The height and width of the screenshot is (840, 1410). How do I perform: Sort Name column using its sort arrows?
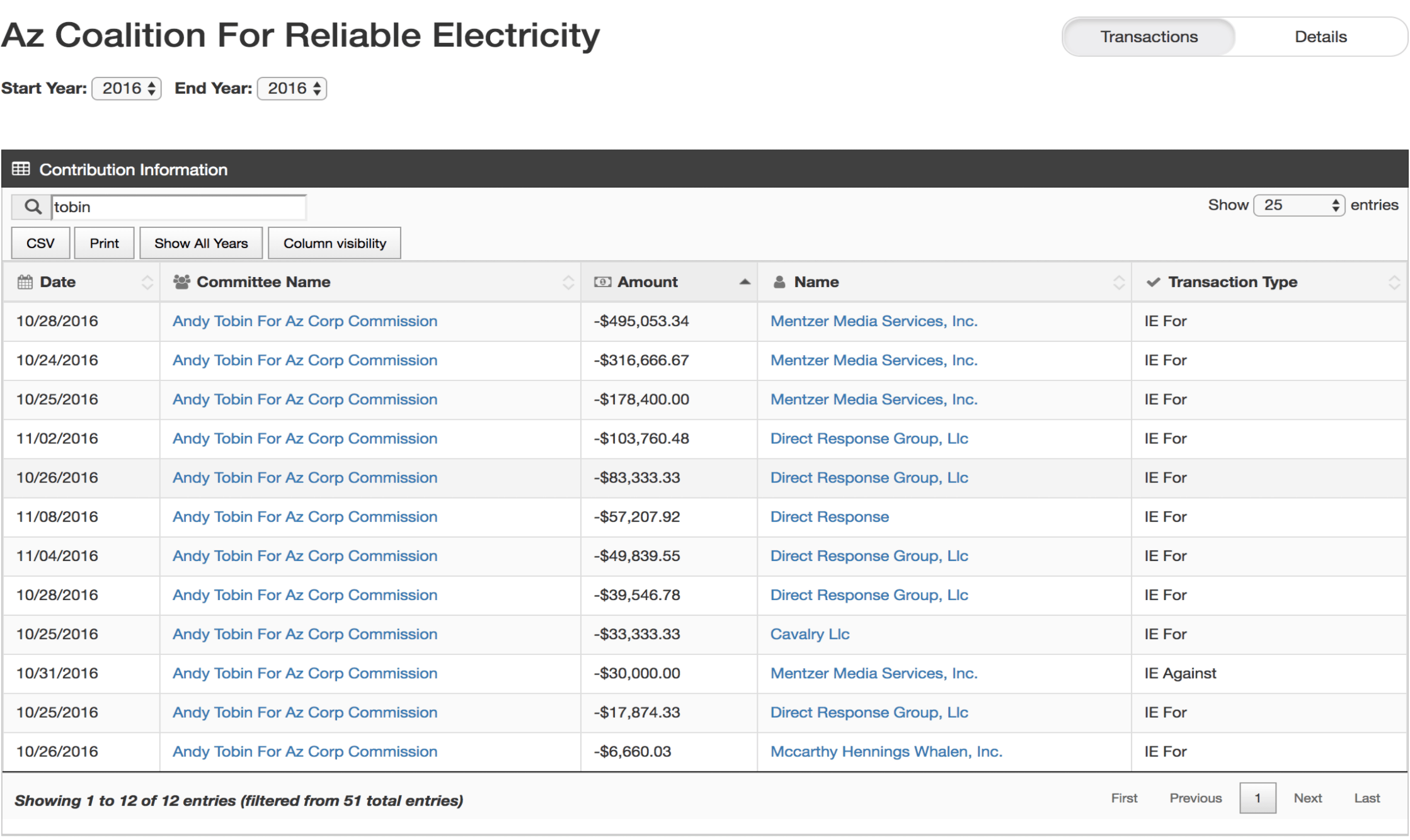pyautogui.click(x=1119, y=282)
